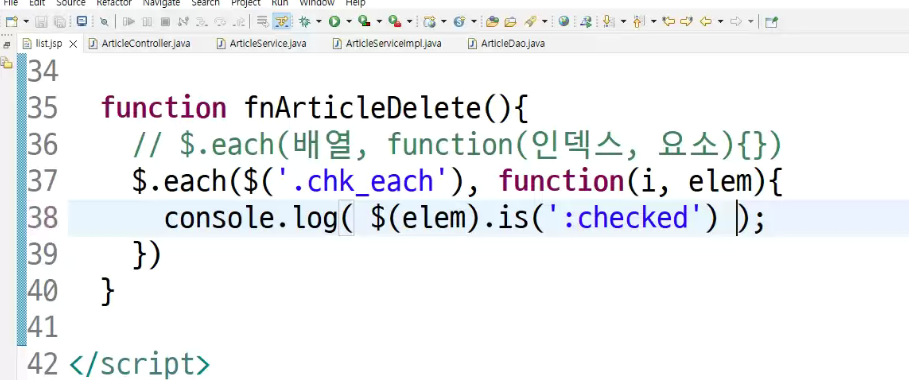Expand the Run button dropdown arrow

349,22
